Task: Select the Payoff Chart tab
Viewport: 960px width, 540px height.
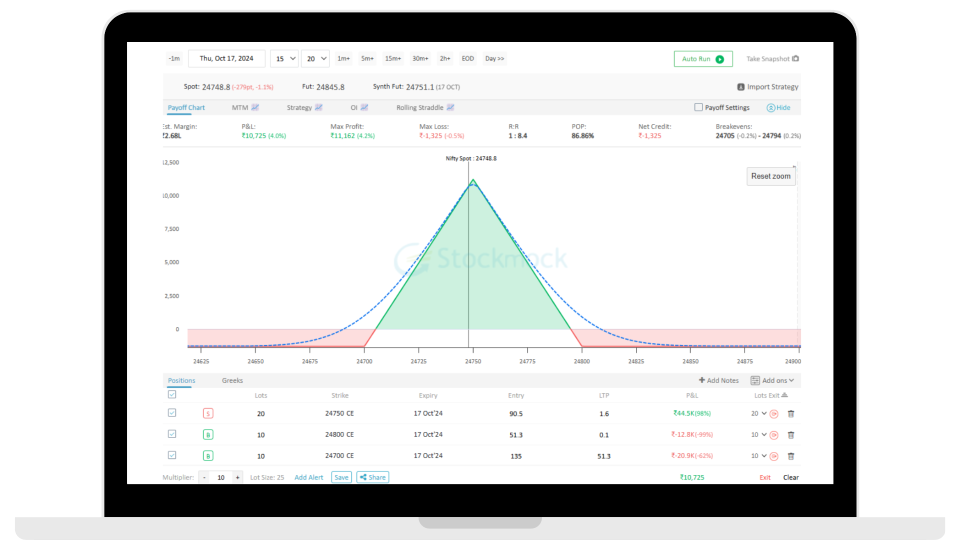Action: 186,107
